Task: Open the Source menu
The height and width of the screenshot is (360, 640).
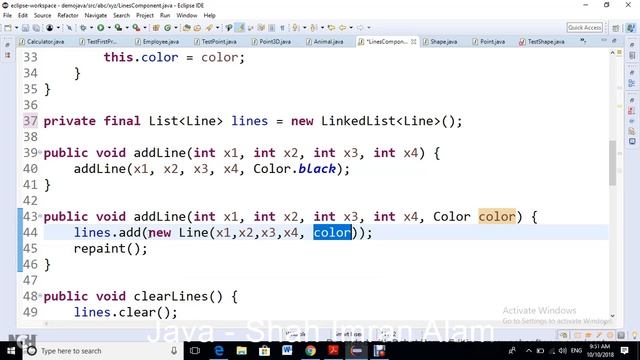Action: pyautogui.click(x=42, y=16)
